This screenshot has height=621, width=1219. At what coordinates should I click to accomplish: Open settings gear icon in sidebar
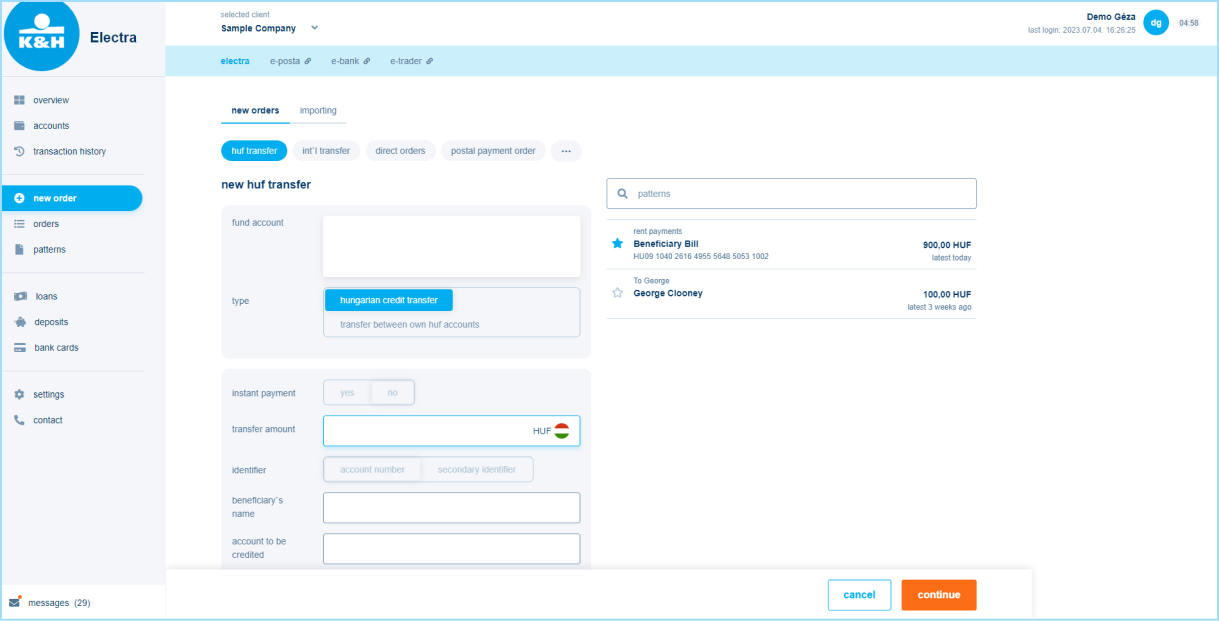19,394
